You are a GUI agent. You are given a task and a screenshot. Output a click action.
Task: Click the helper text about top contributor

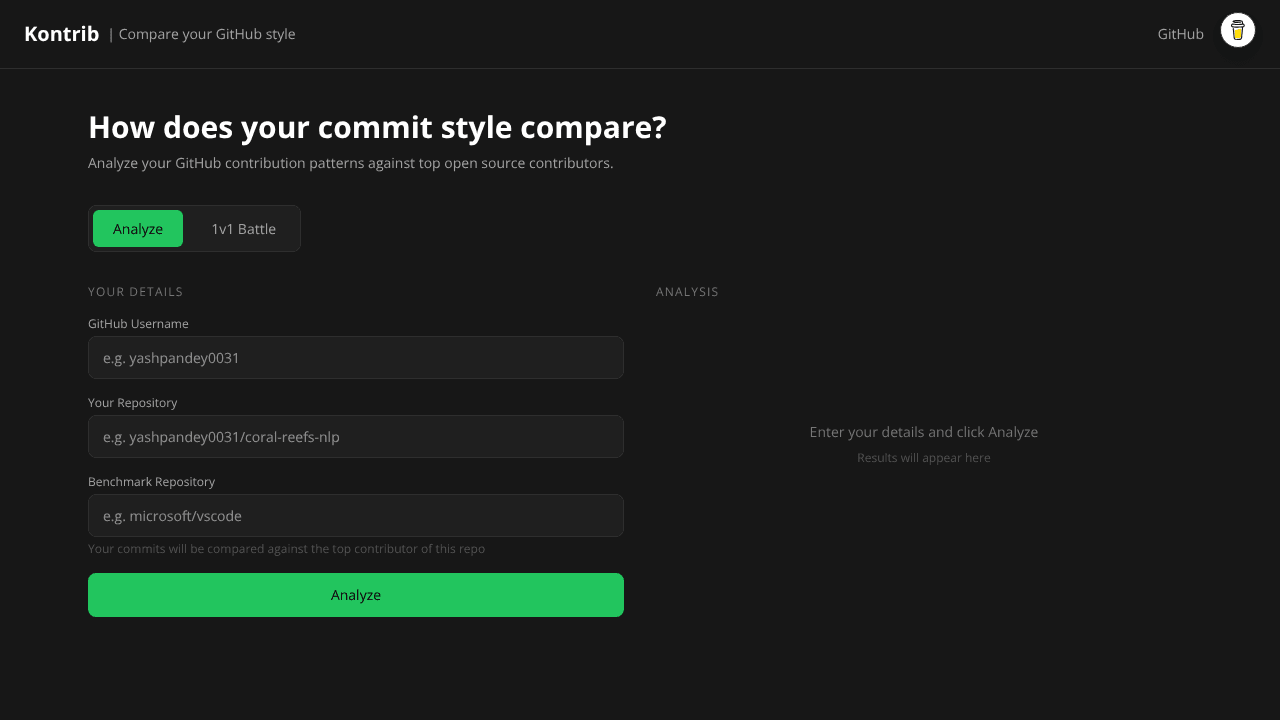coord(286,549)
